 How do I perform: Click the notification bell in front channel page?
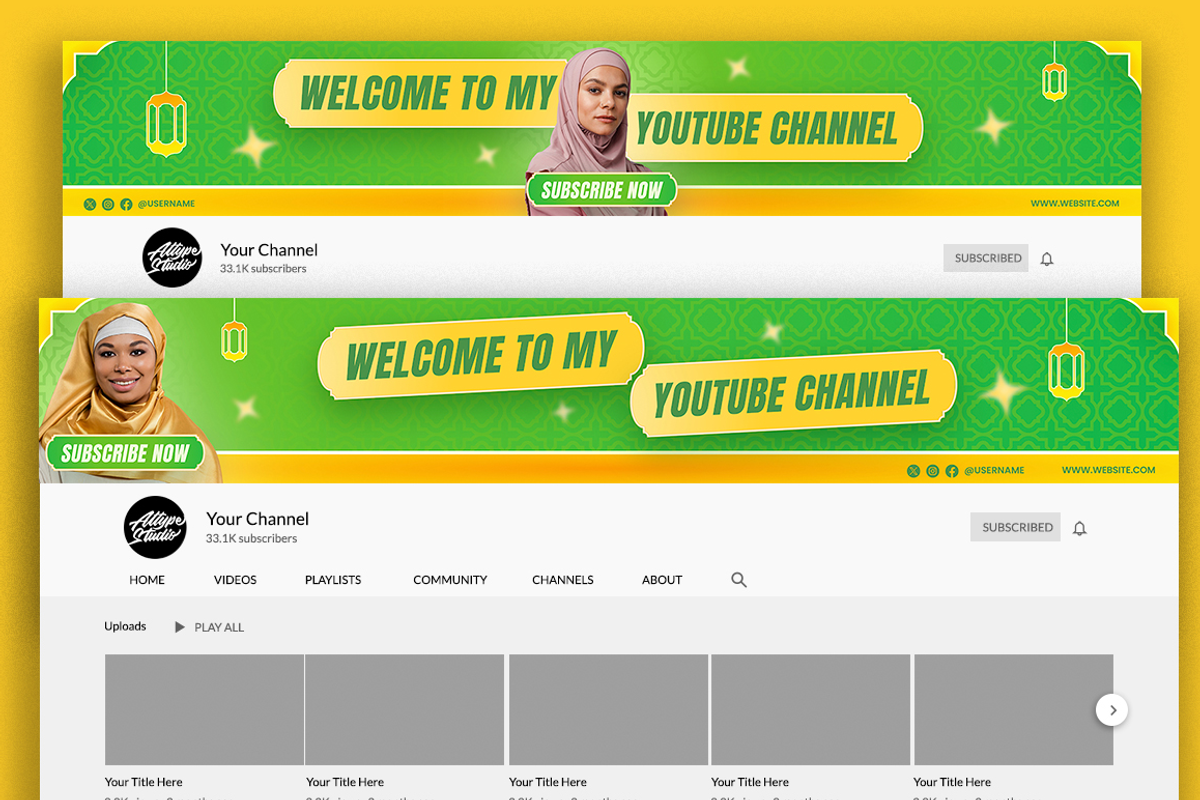coord(1080,528)
